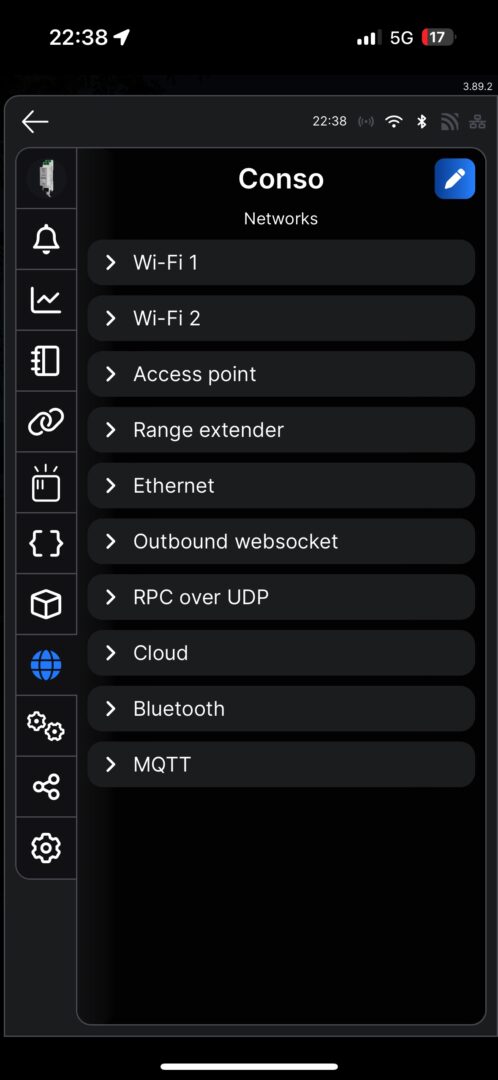
Task: Expand the Outbound websocket row
Action: tap(281, 541)
